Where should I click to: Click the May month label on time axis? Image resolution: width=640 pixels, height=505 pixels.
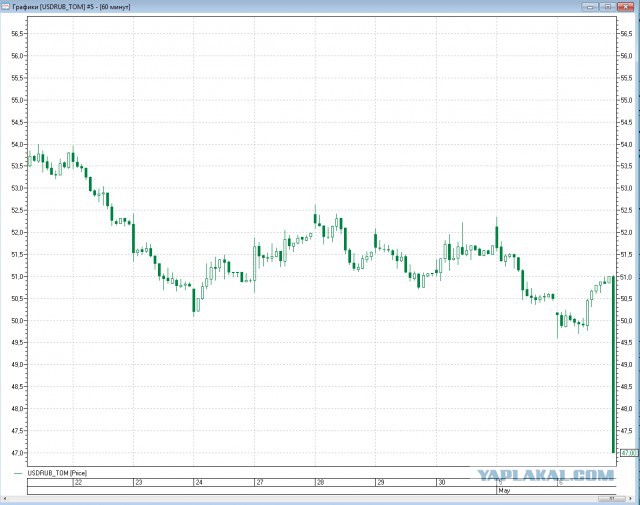(503, 491)
